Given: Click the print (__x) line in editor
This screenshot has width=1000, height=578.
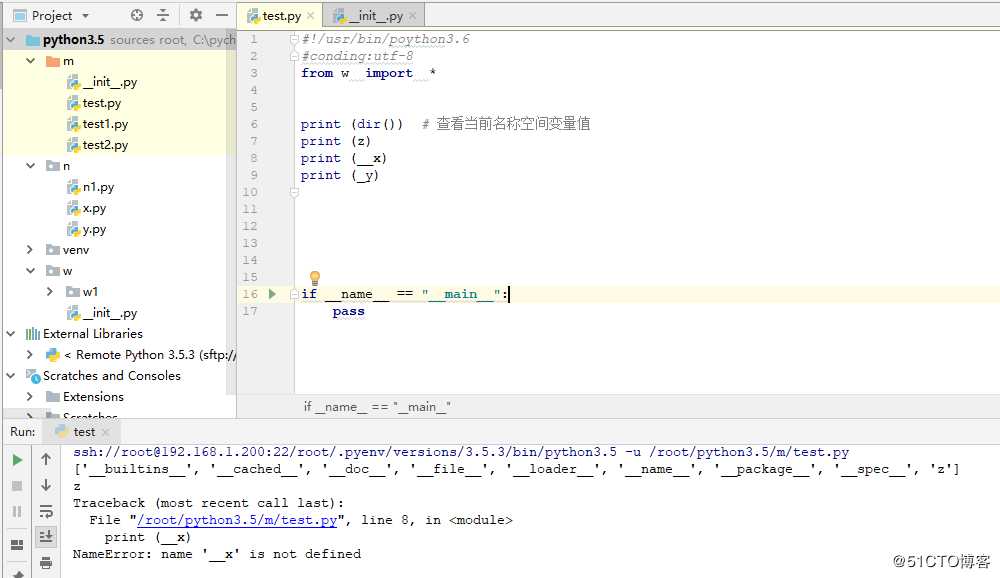Looking at the screenshot, I should [x=344, y=158].
